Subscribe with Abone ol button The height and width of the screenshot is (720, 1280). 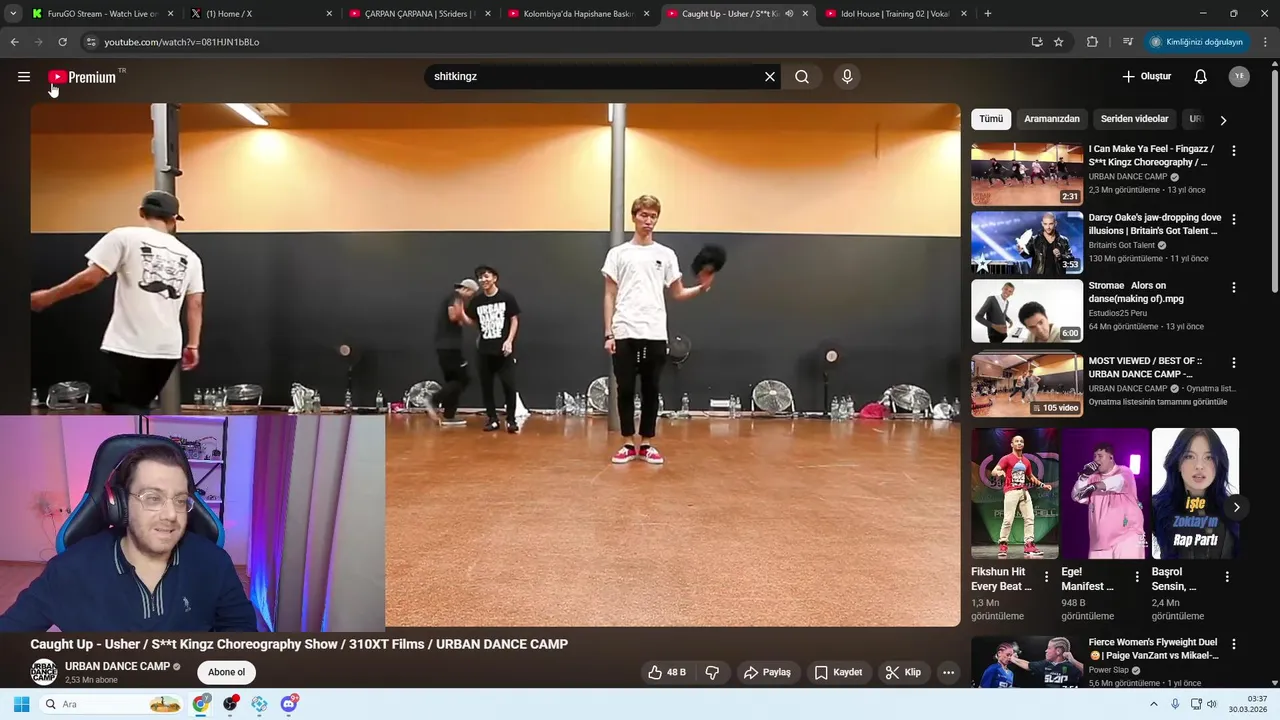pos(226,673)
